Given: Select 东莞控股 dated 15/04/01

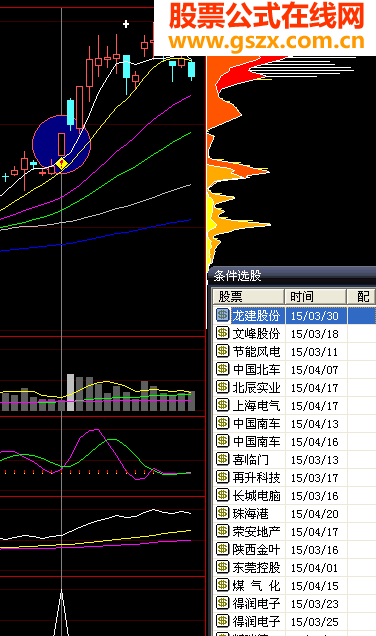Looking at the screenshot, I should 294,567.
